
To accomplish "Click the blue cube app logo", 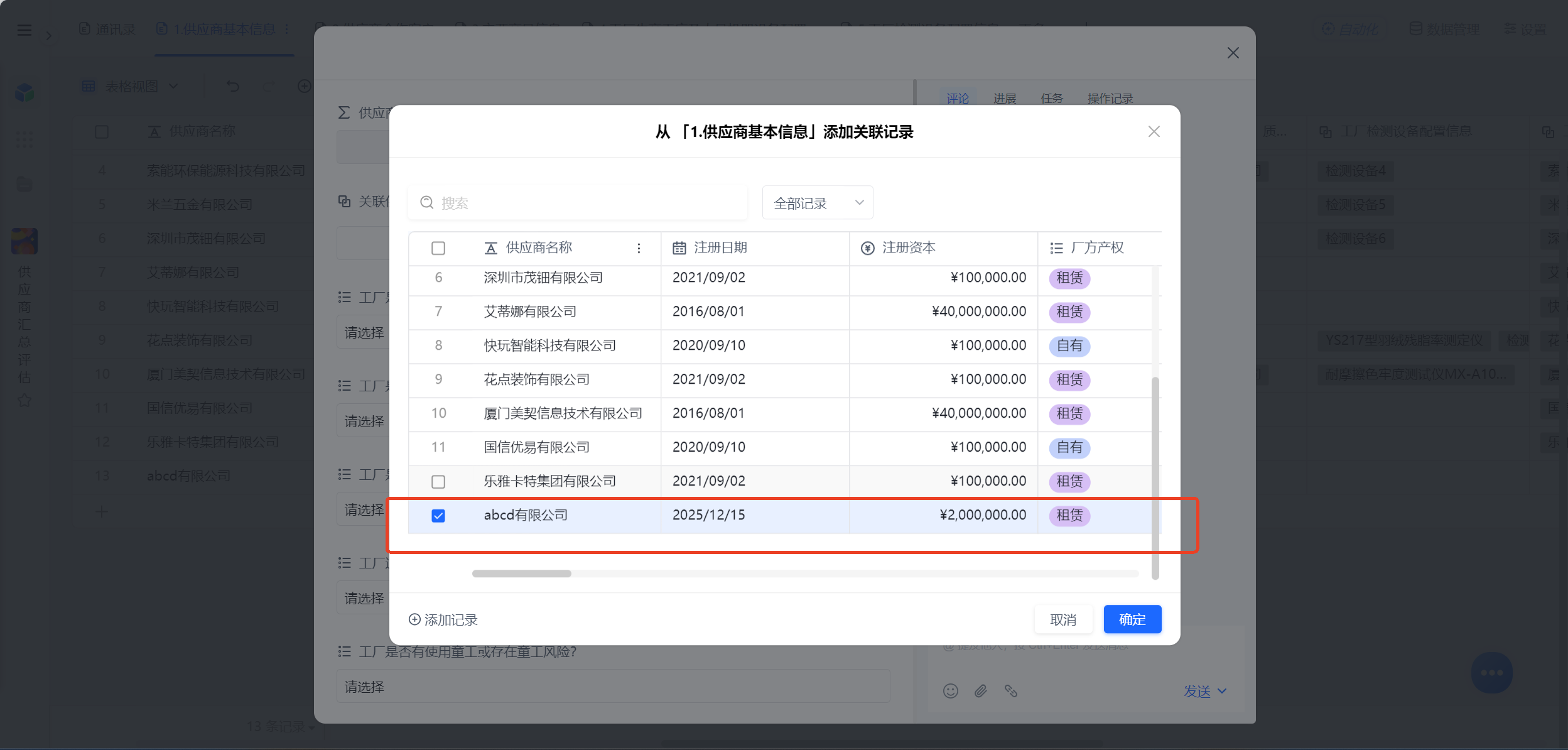I will tap(24, 93).
